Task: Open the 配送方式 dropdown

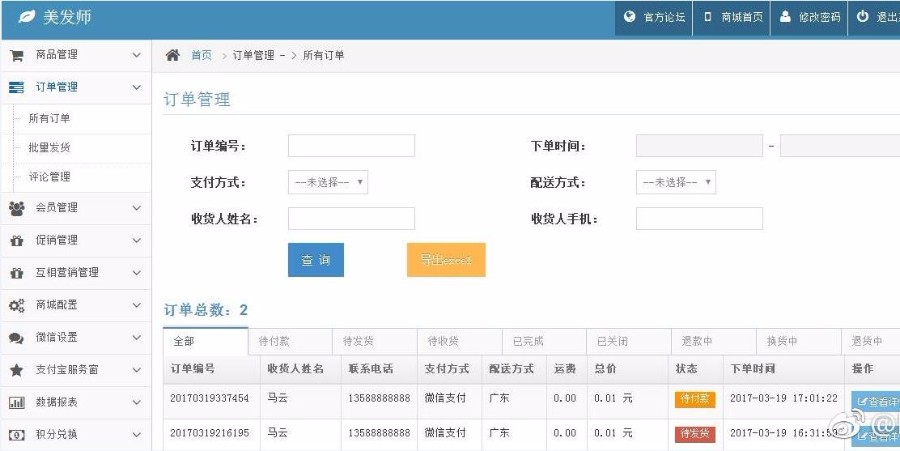Action: tap(676, 182)
